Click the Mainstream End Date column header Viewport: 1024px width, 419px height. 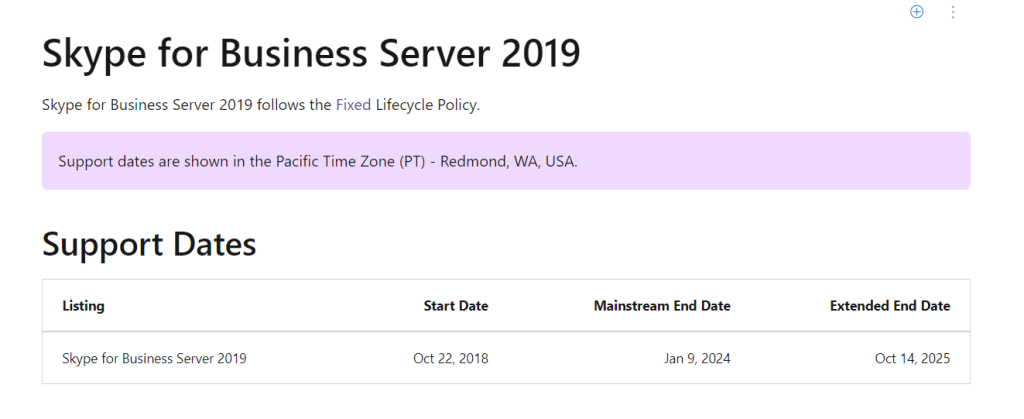[x=662, y=306]
